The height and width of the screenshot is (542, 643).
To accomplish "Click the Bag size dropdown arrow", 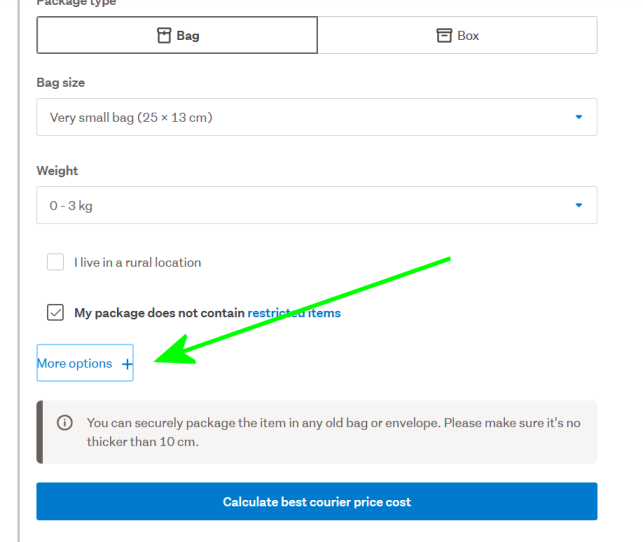I will pos(578,117).
